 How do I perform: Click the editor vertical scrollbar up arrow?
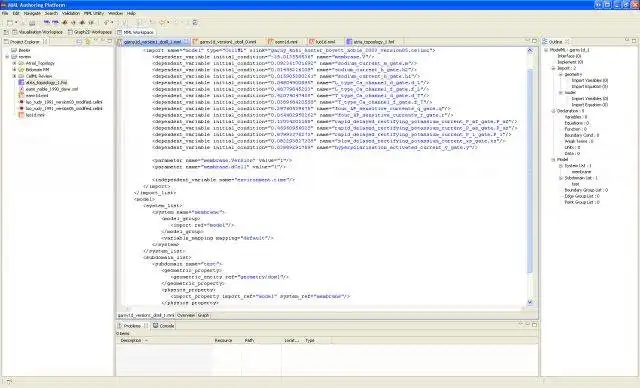coord(530,50)
